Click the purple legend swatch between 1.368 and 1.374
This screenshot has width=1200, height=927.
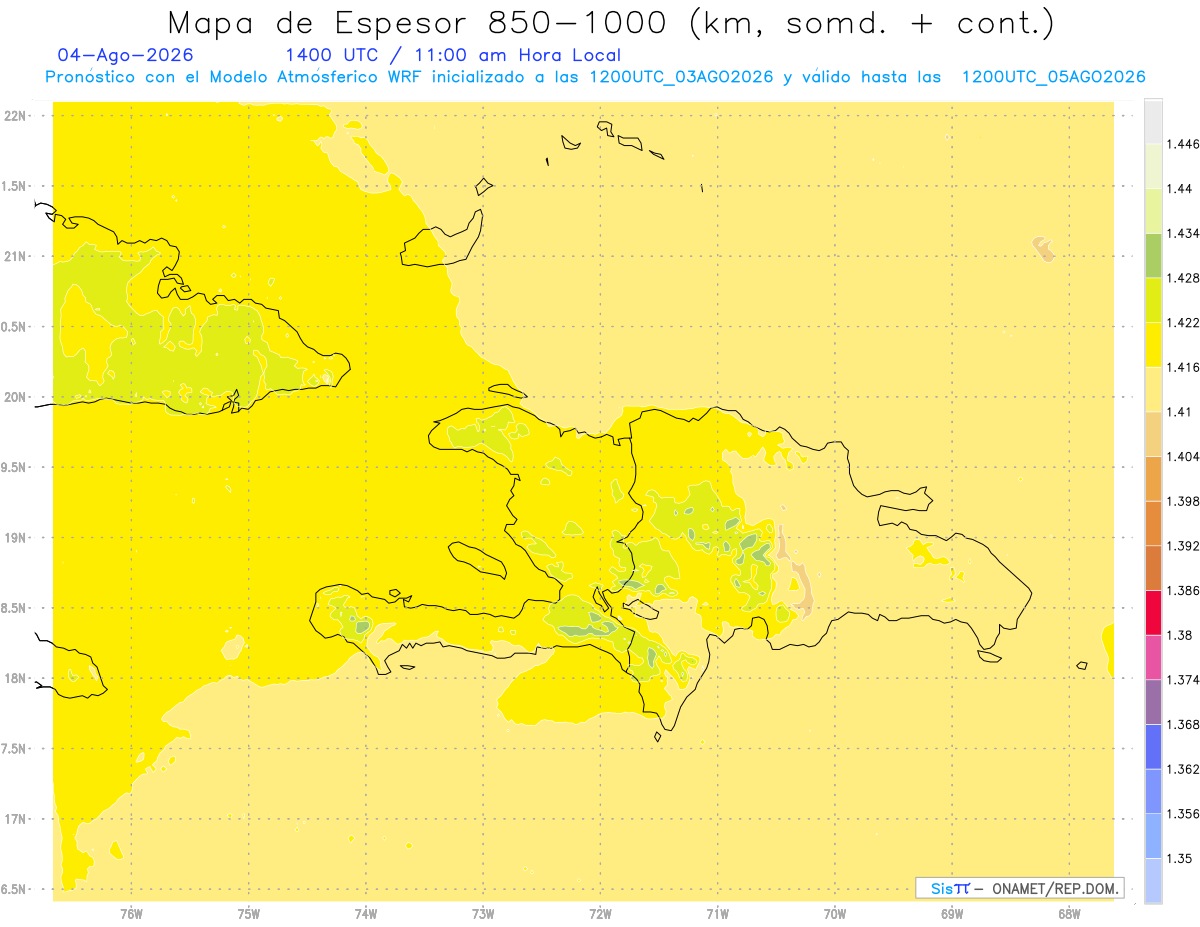[x=1153, y=702]
